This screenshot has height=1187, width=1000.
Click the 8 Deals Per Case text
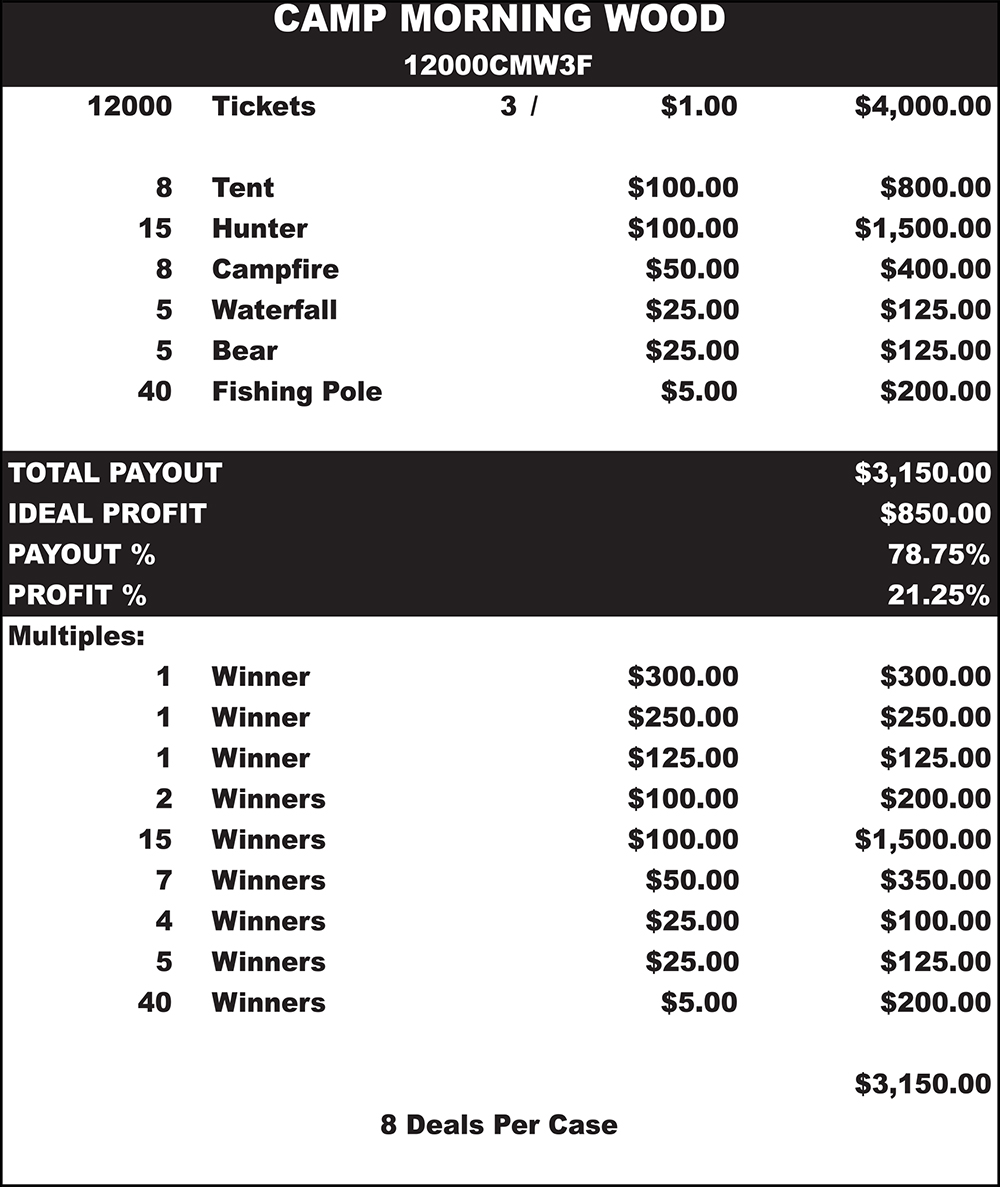click(499, 1124)
